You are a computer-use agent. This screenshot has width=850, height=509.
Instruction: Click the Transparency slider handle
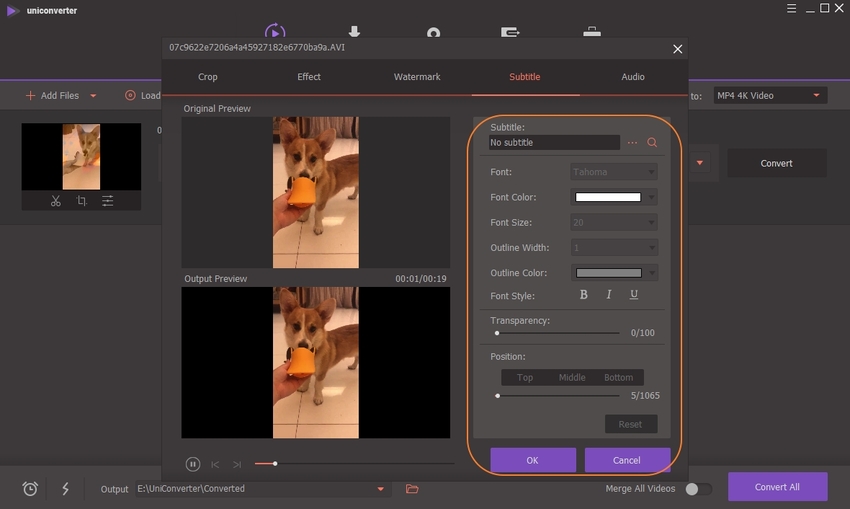click(497, 333)
